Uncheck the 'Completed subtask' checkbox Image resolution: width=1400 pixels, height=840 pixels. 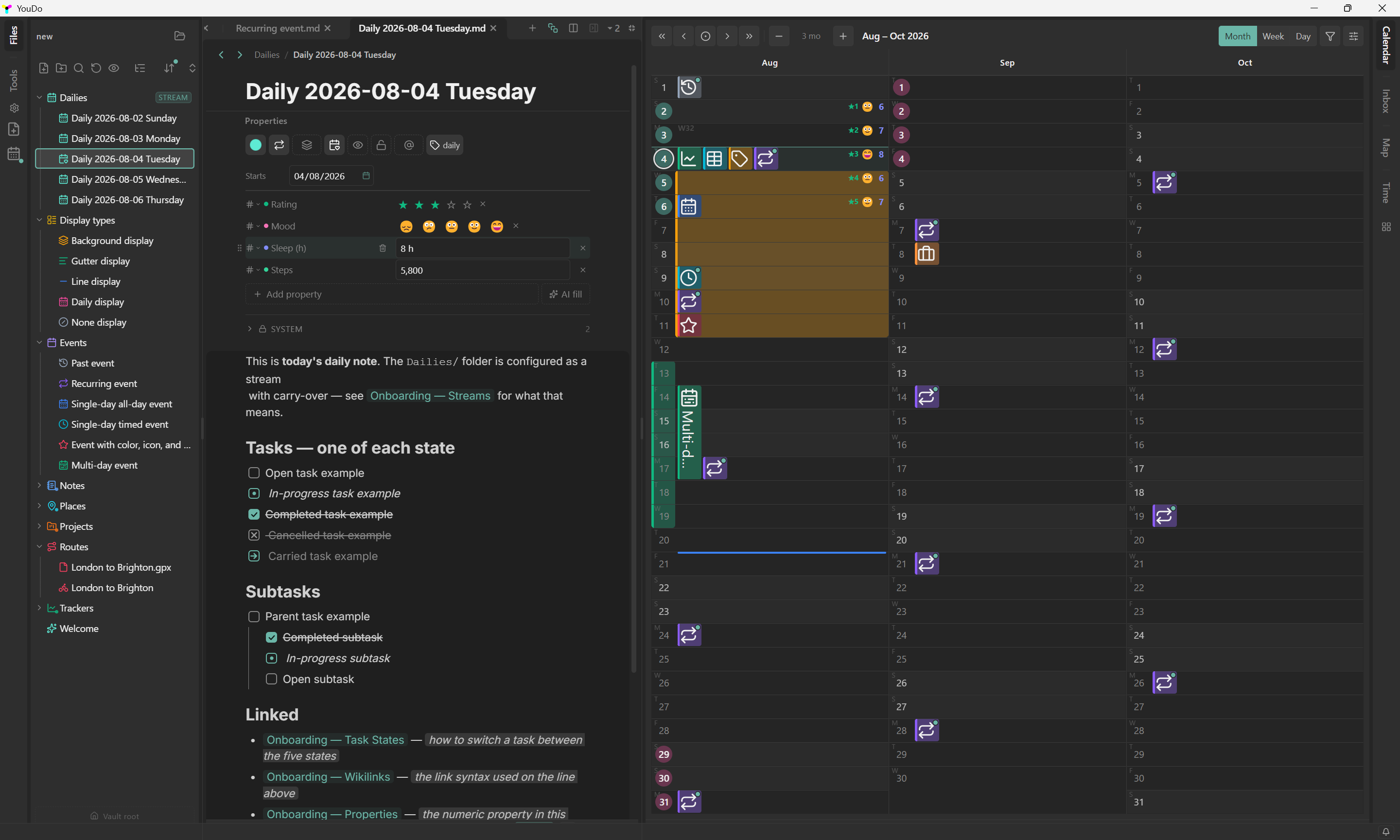point(272,637)
